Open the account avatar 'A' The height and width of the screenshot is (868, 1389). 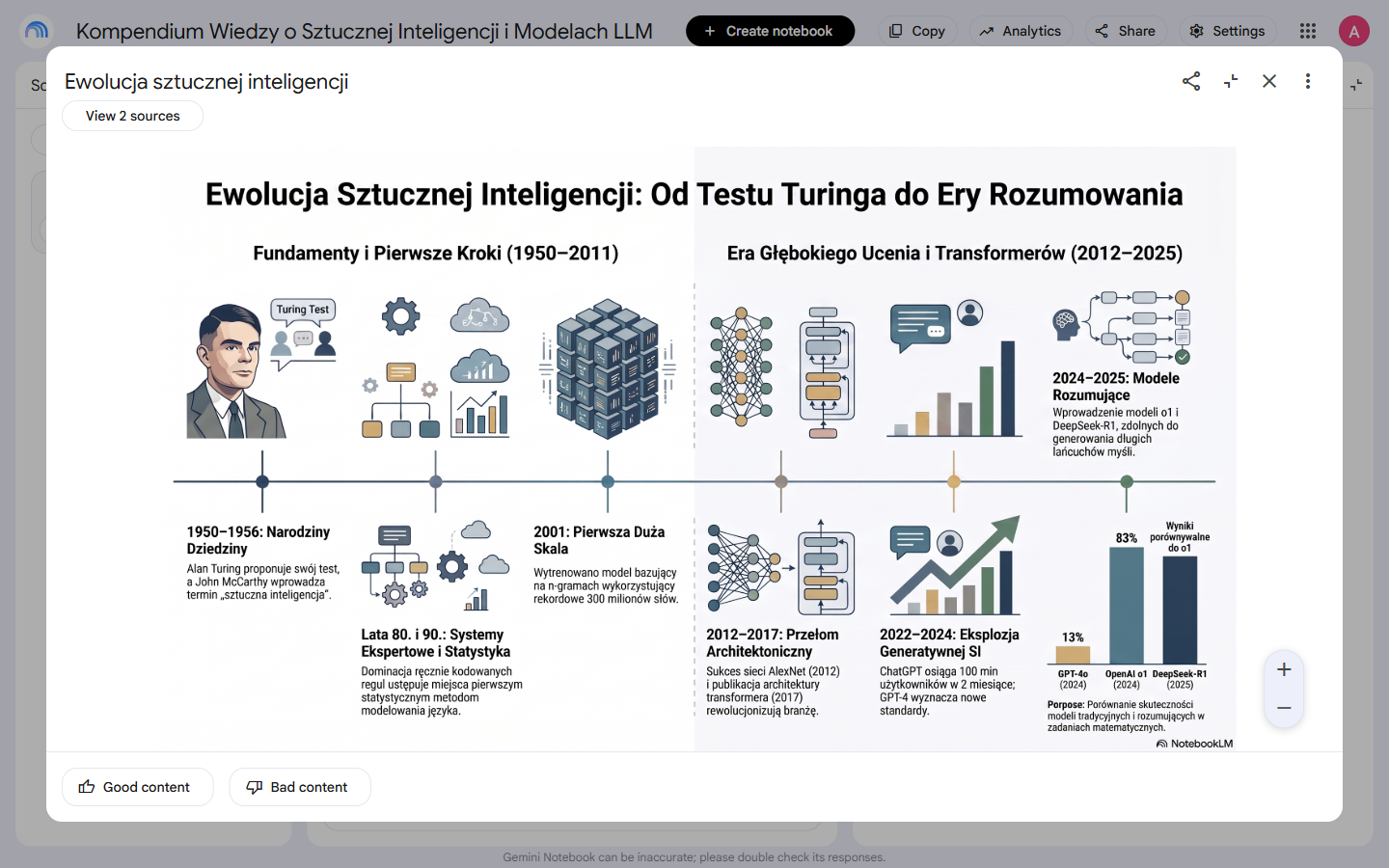1354,31
